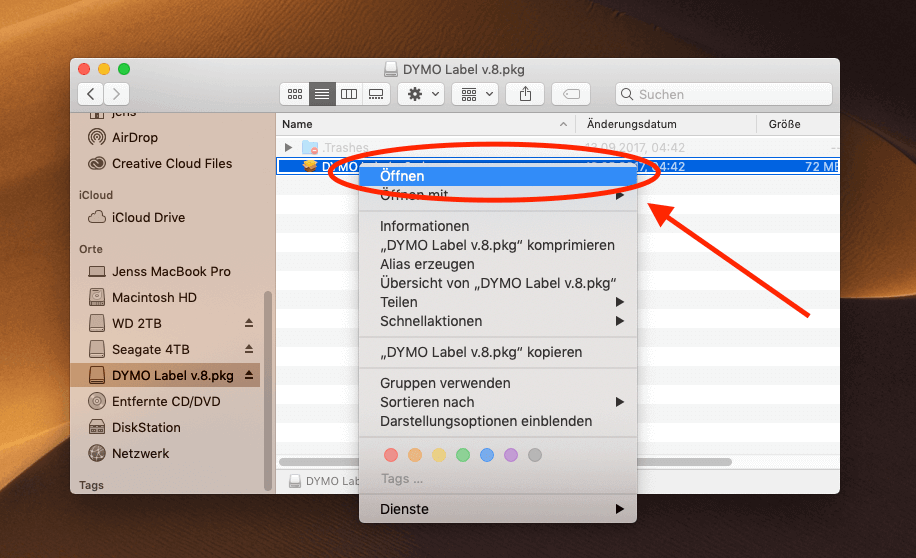Click the Edit Tags toolbar icon
Viewport: 916px width, 558px height.
(571, 94)
